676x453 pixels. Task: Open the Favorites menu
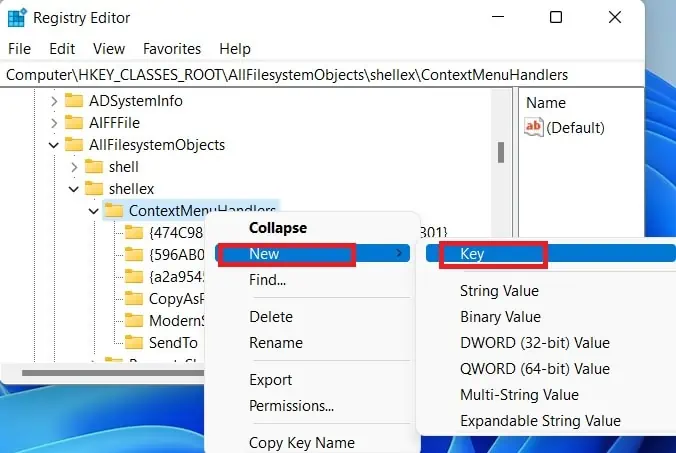(x=172, y=49)
